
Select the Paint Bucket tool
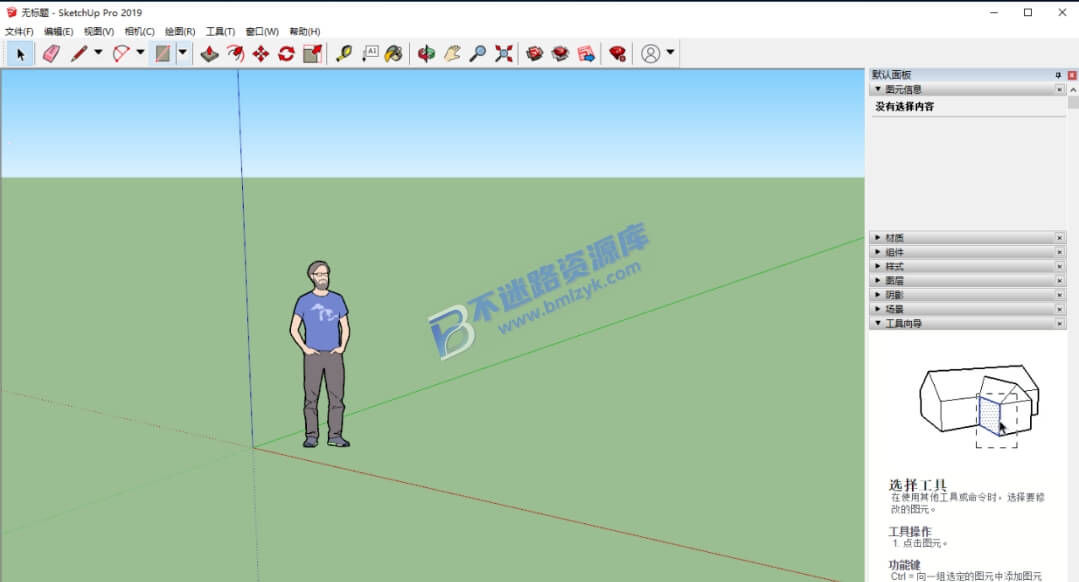[394, 54]
